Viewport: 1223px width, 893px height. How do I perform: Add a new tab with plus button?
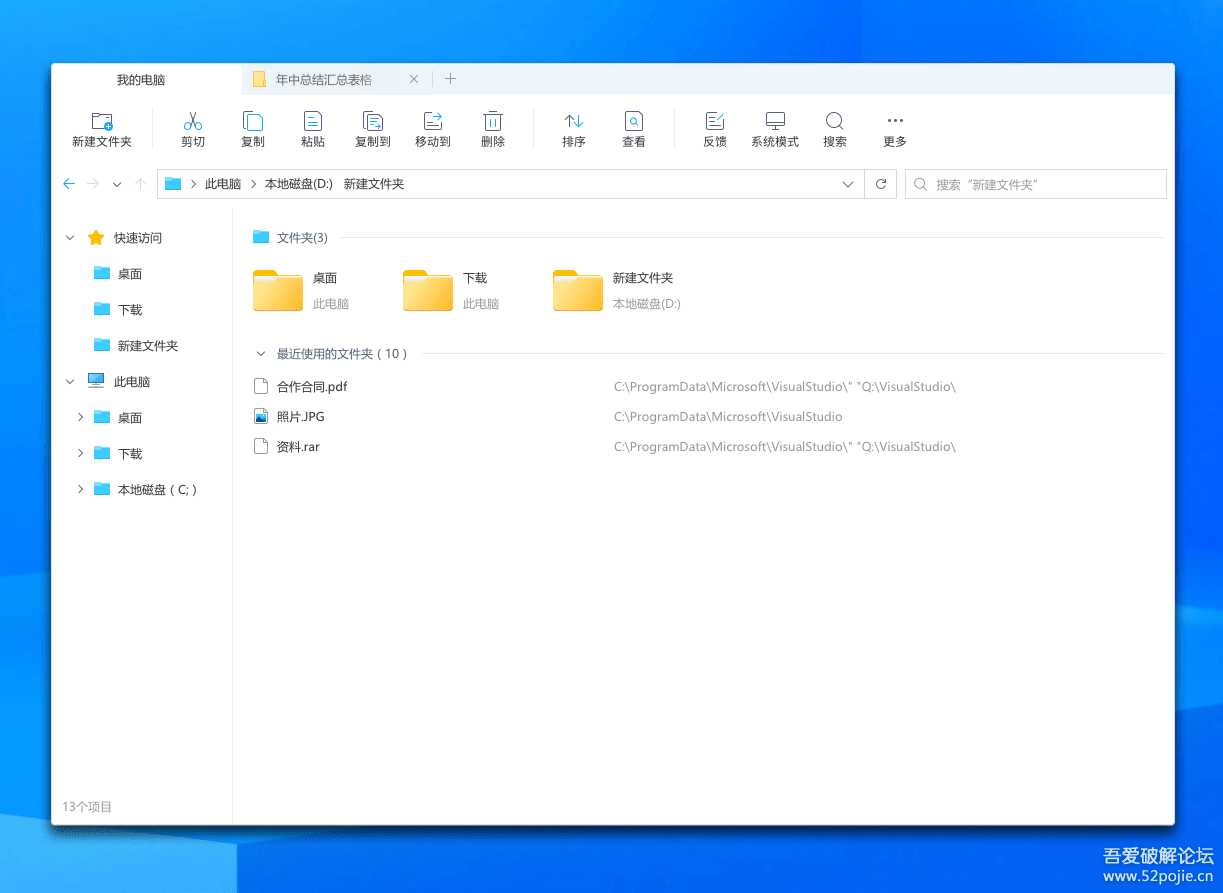click(450, 79)
